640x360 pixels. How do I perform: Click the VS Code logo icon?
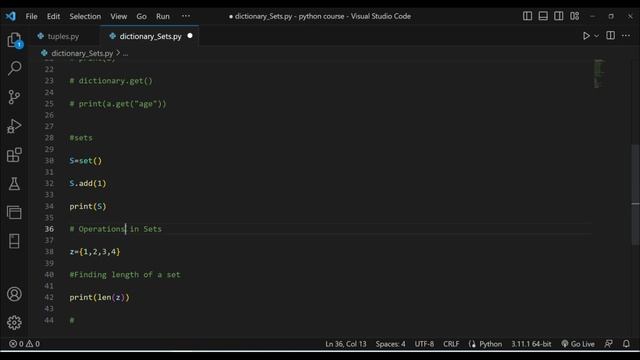pyautogui.click(x=11, y=16)
